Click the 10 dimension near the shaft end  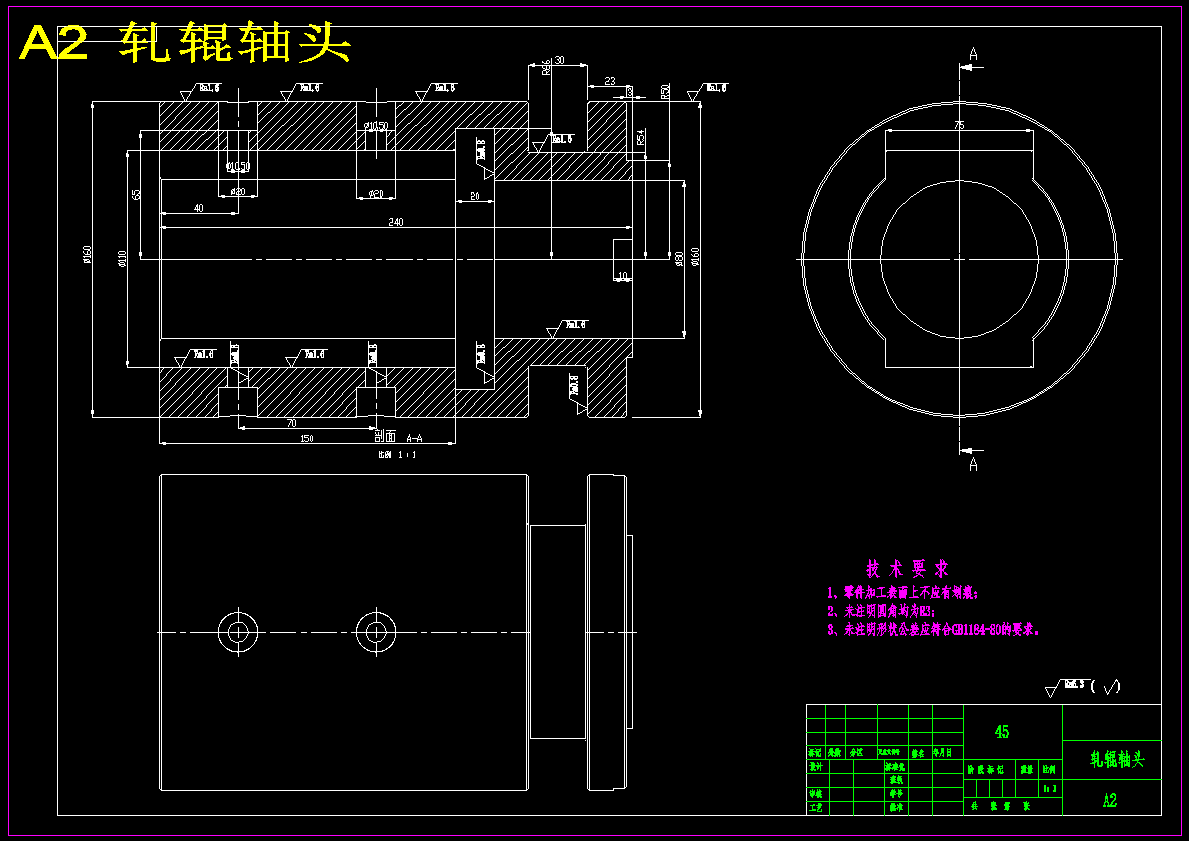click(623, 276)
